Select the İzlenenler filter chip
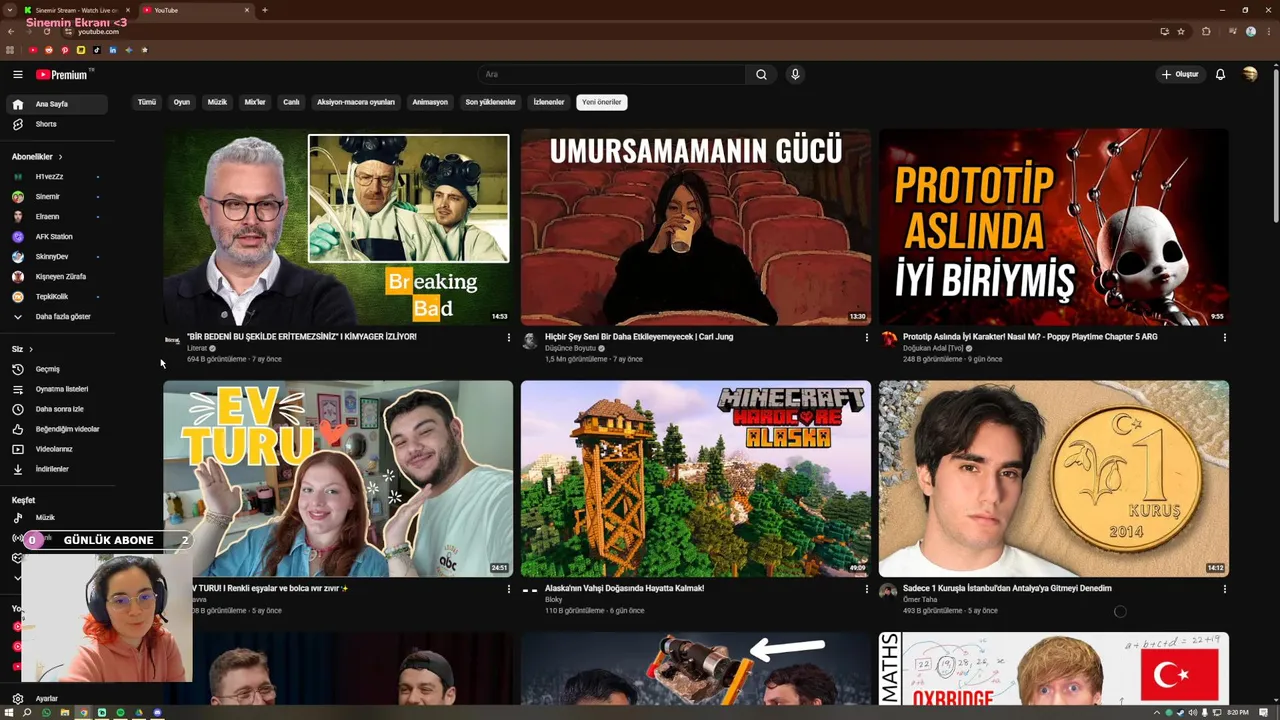 549,102
